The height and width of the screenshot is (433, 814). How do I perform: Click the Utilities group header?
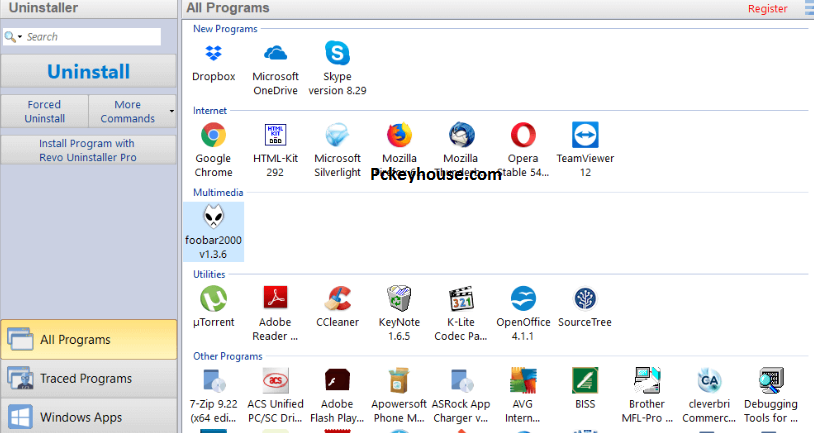(209, 274)
